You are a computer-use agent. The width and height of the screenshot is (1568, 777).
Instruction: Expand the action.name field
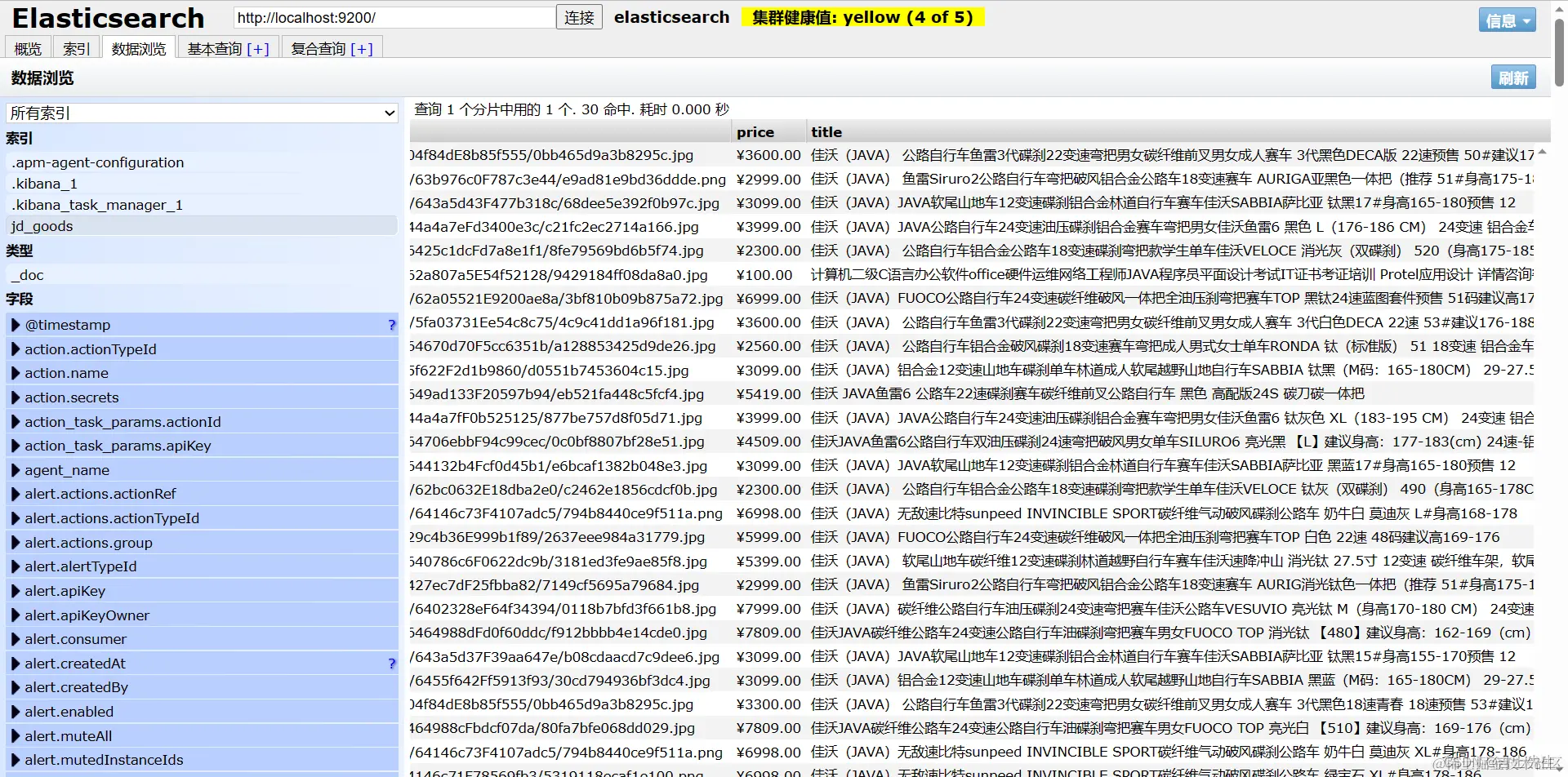[x=202, y=373]
